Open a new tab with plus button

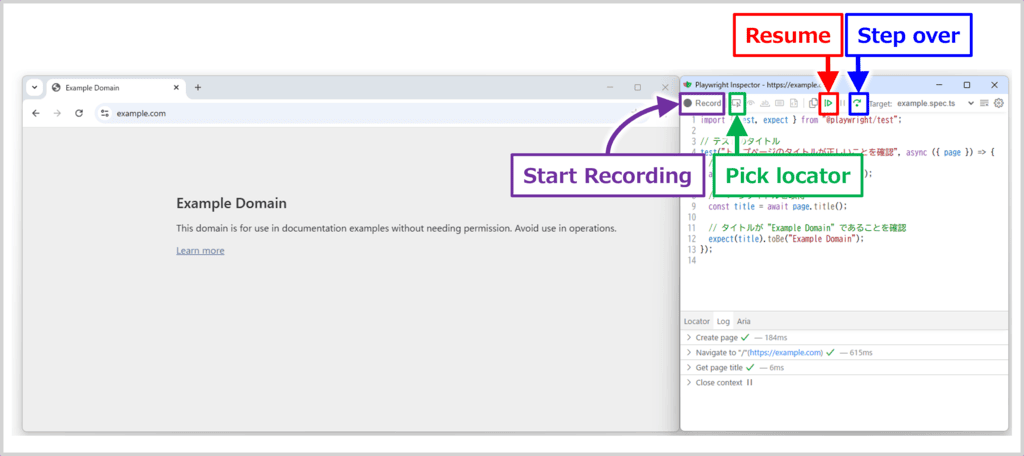pos(198,88)
